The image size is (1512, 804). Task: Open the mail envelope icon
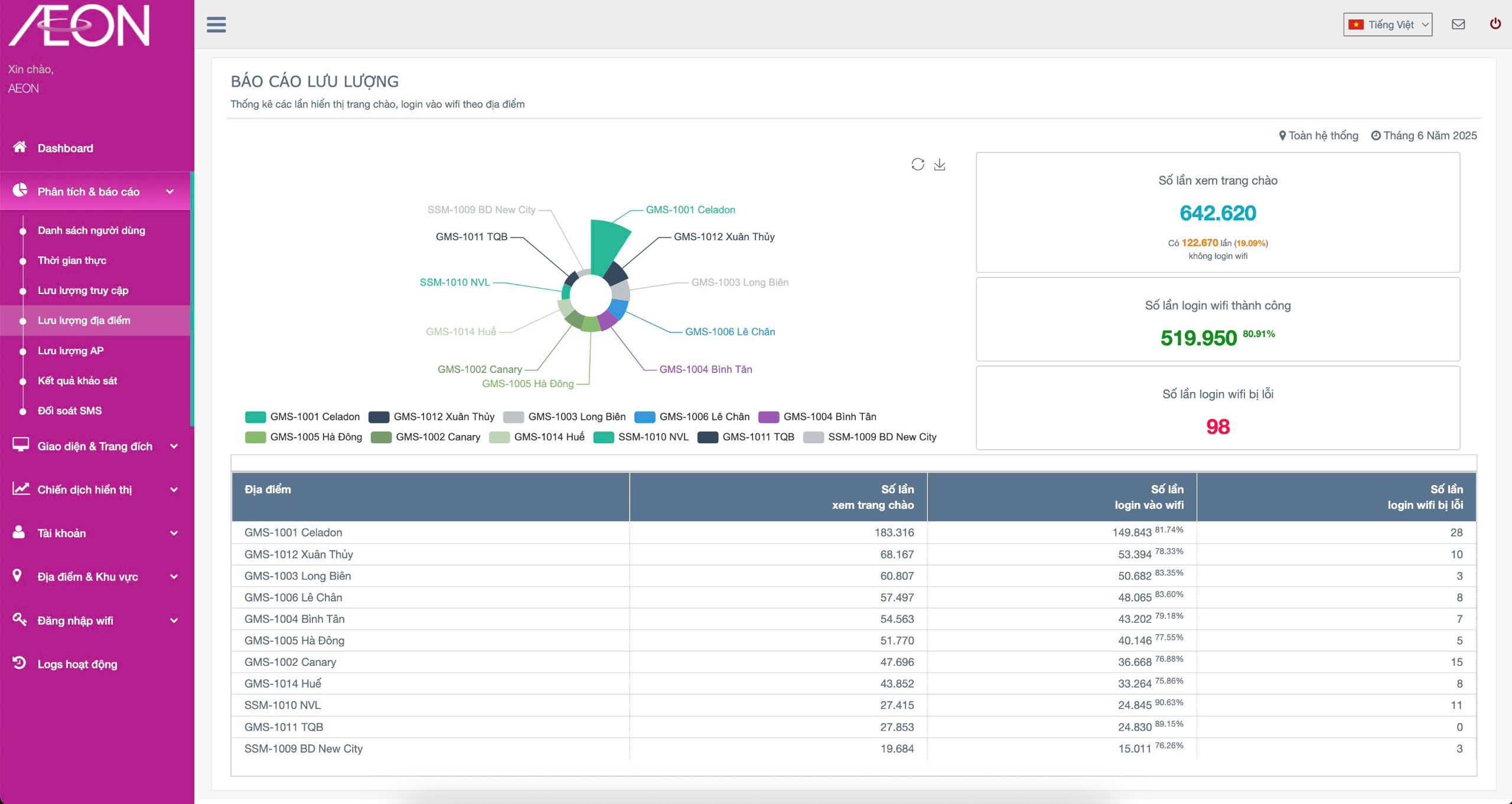1458,24
